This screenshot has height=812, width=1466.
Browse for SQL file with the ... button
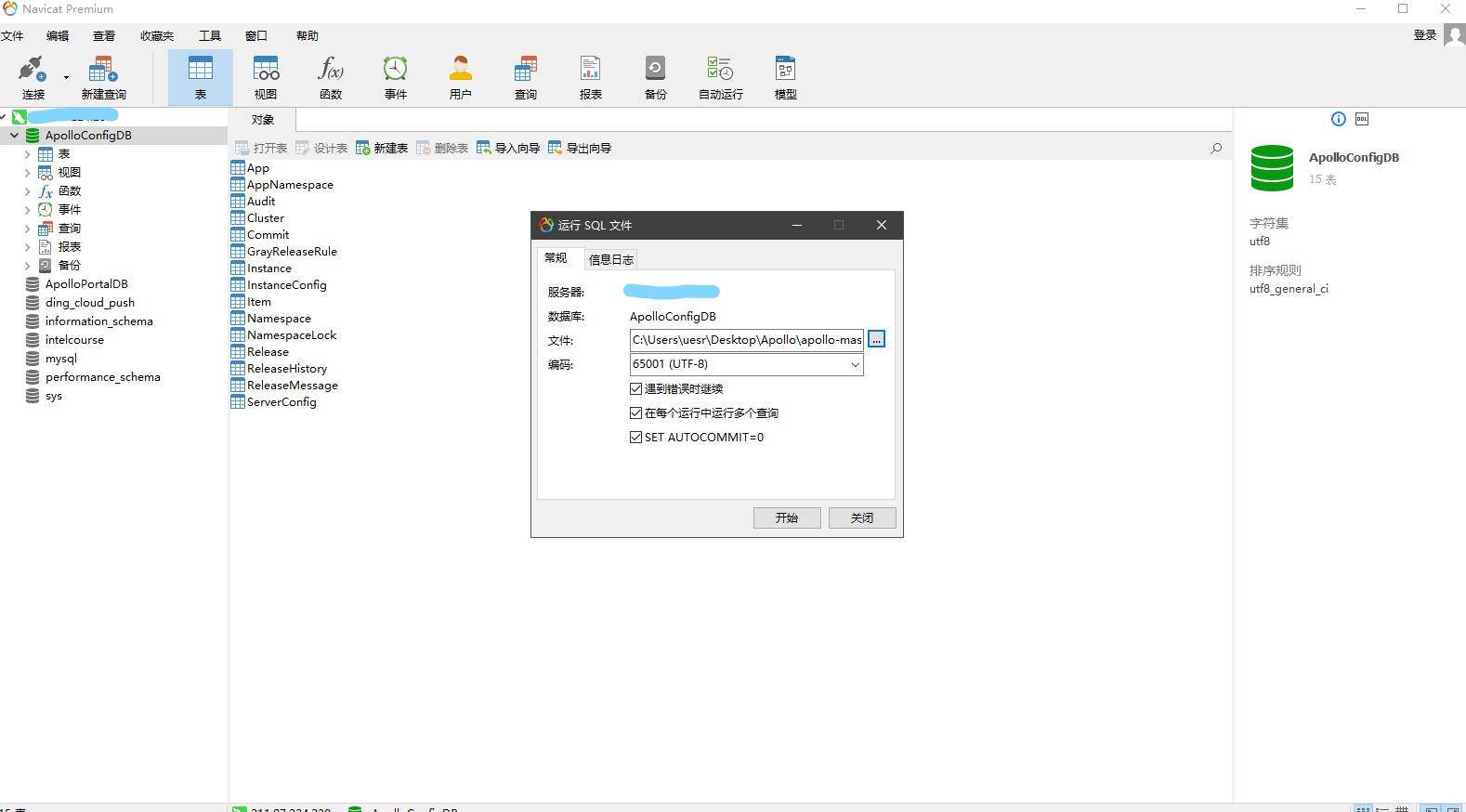(x=876, y=339)
